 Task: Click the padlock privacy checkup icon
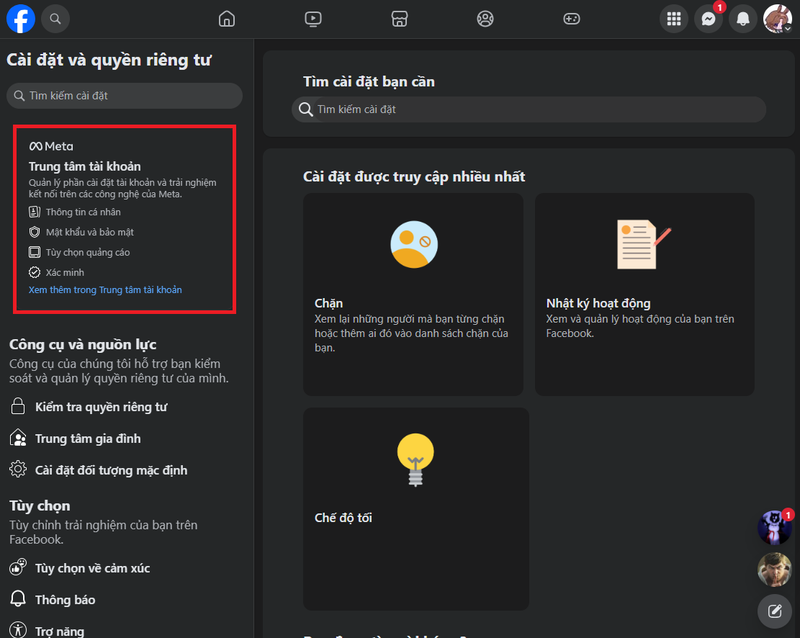tap(18, 406)
